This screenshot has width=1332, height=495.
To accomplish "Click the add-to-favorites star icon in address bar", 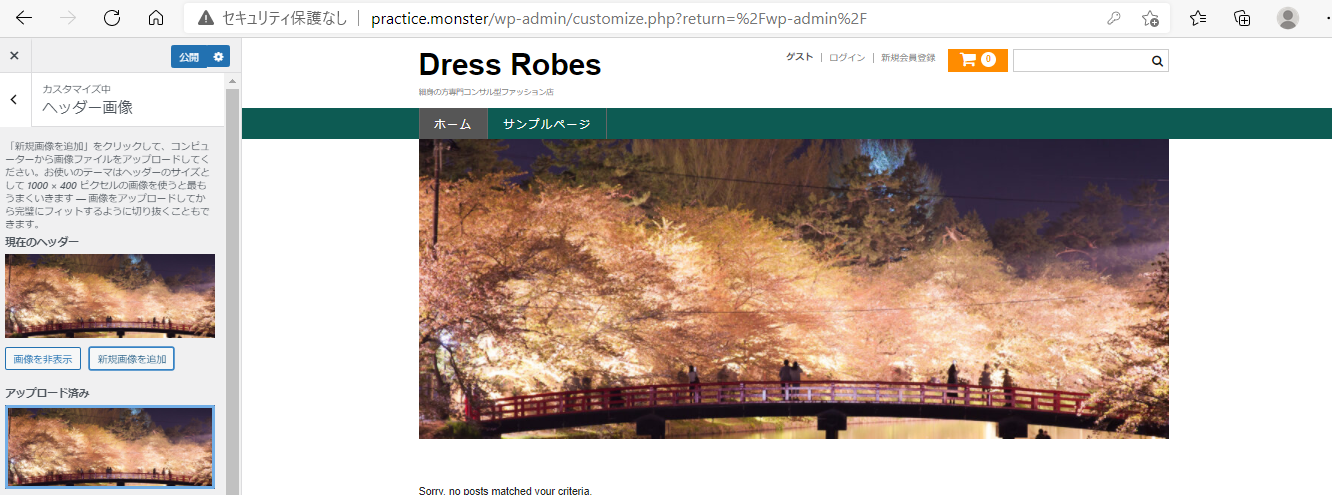I will [x=1151, y=18].
